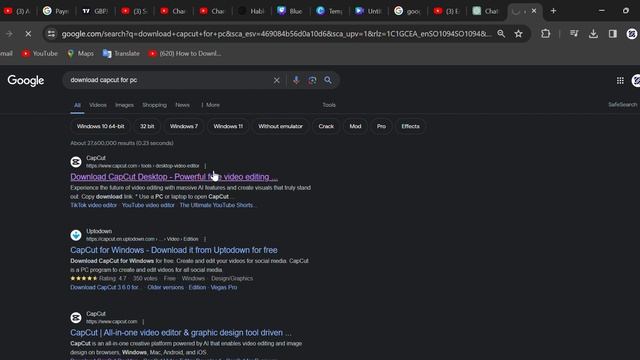Open Chrome Downloads icon
640x360 pixels.
593,34
